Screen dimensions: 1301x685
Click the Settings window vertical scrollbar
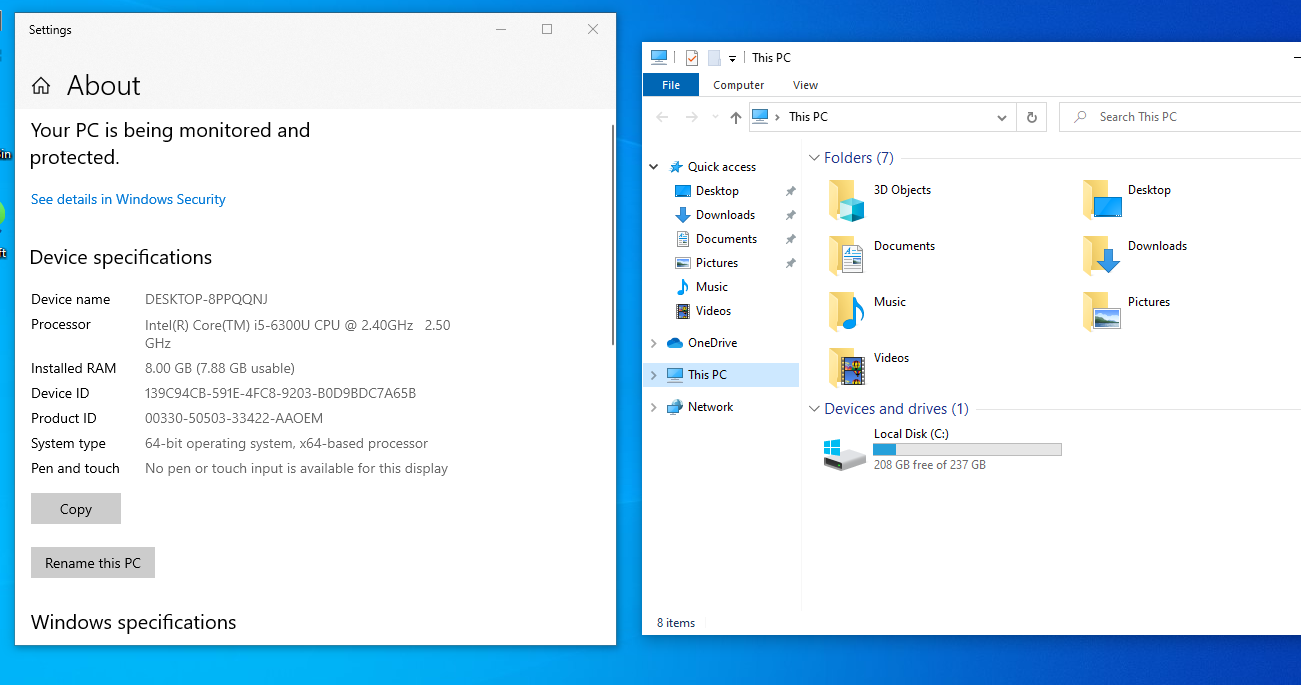(x=613, y=236)
